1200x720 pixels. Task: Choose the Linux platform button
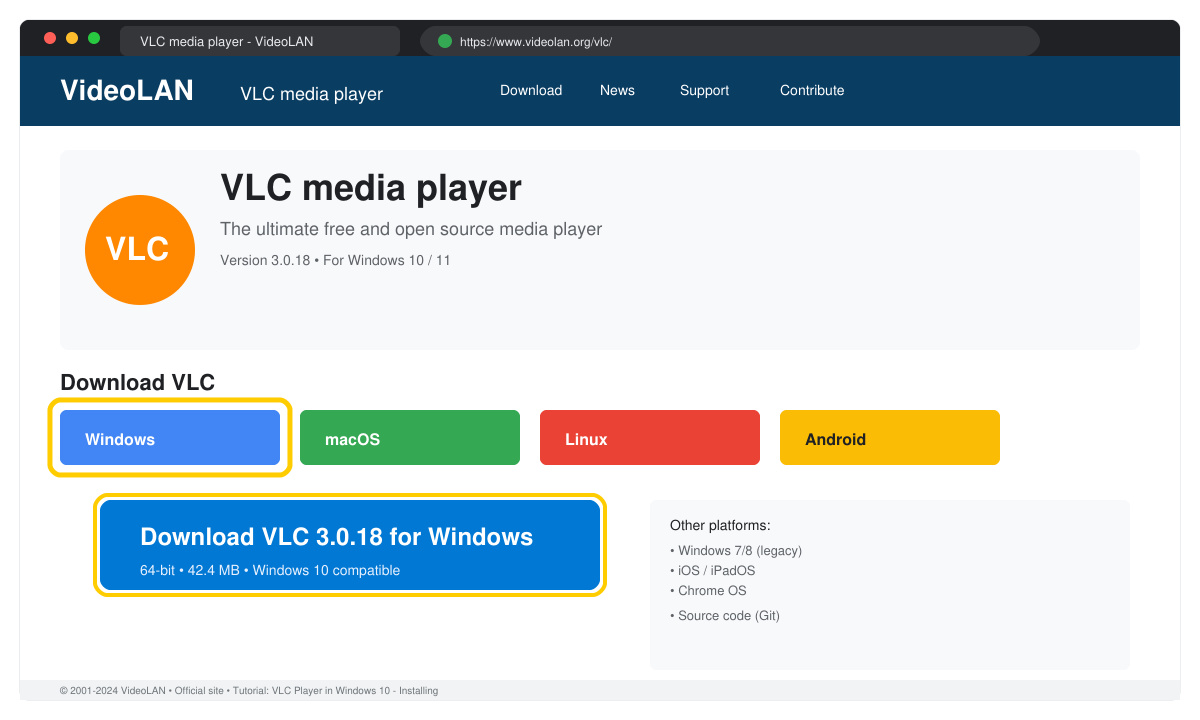click(650, 438)
